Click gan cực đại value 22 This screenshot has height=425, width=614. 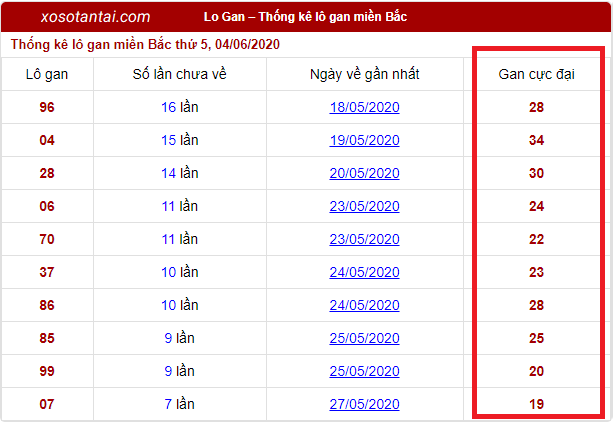pos(536,239)
